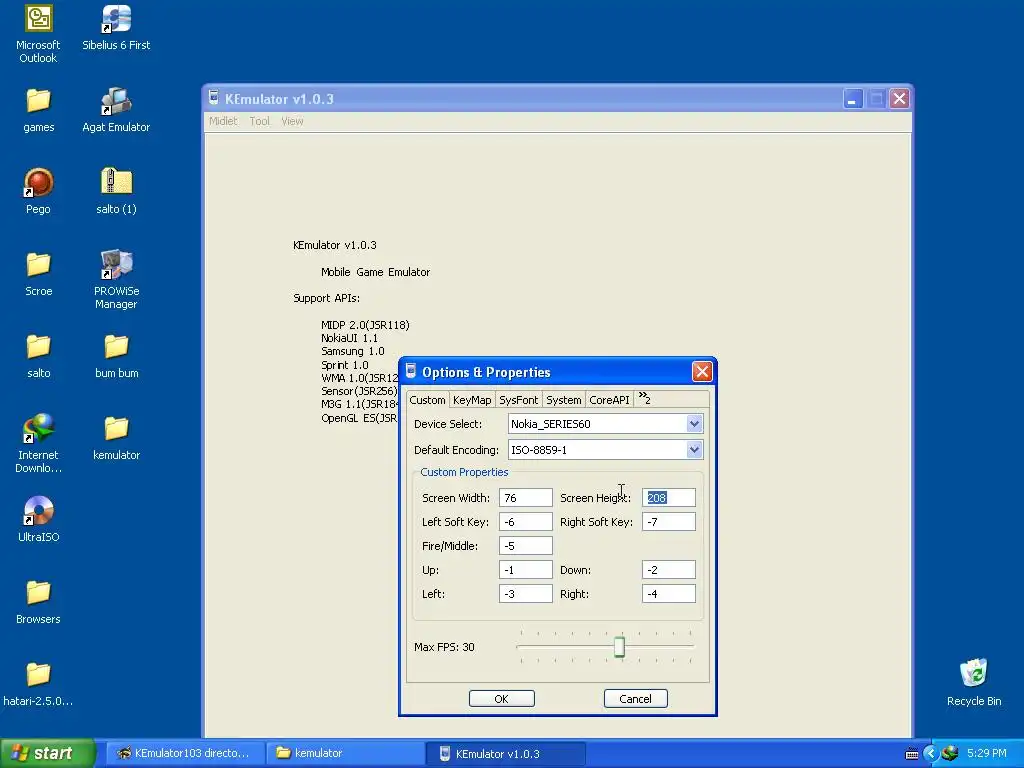Open the Default Encoding dropdown
Image resolution: width=1024 pixels, height=768 pixels.
[694, 449]
